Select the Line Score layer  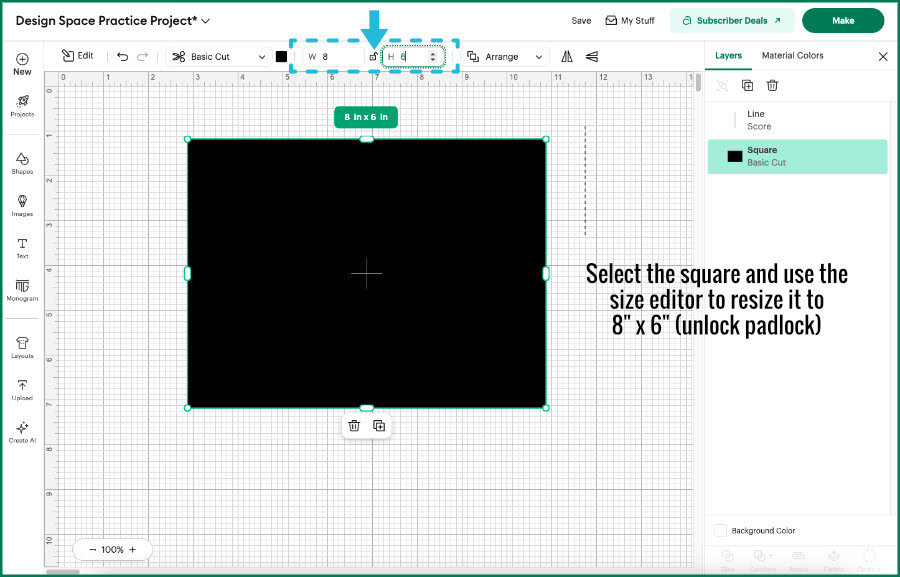click(x=797, y=120)
